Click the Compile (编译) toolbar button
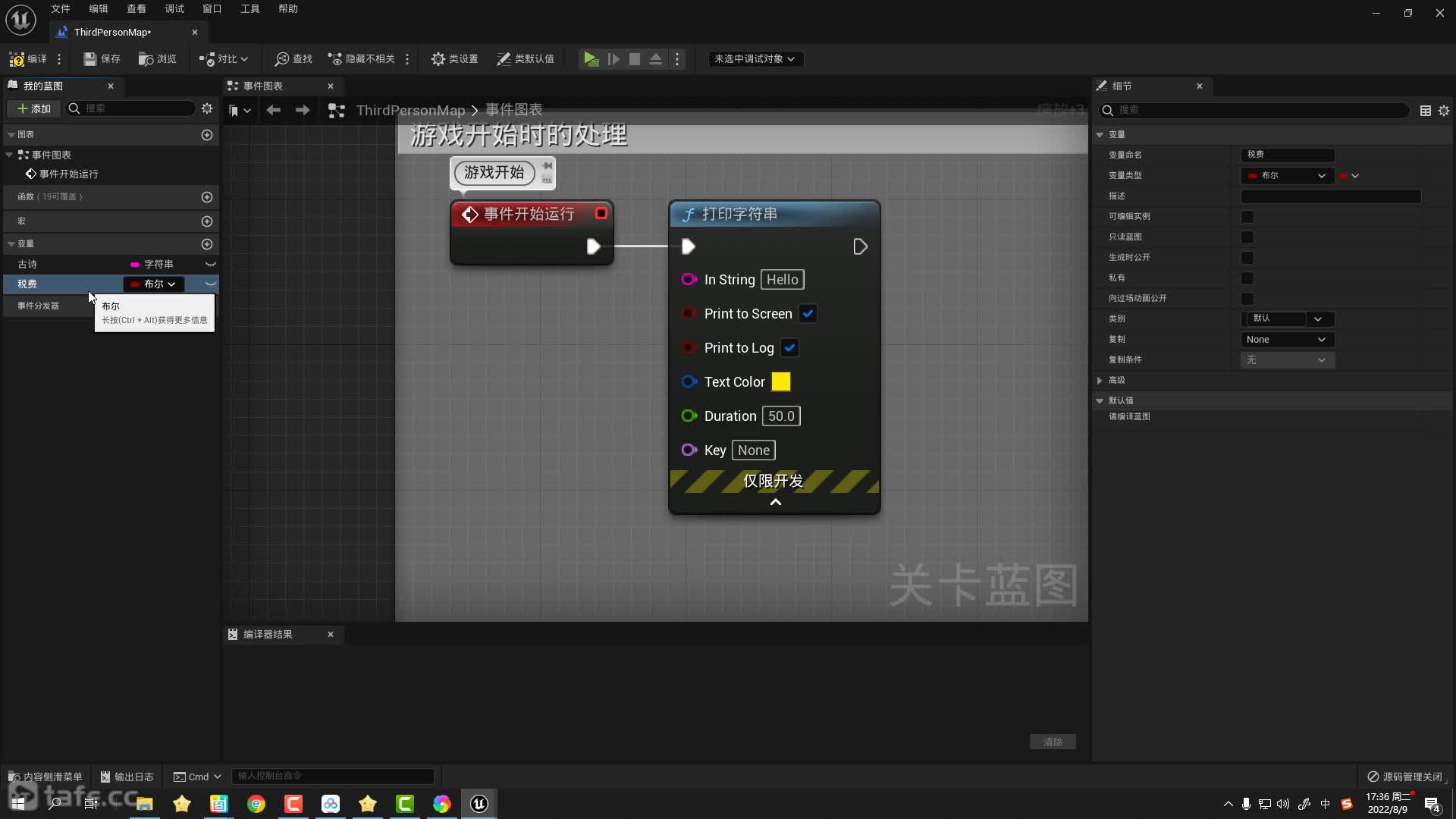This screenshot has width=1456, height=819. pos(28,59)
